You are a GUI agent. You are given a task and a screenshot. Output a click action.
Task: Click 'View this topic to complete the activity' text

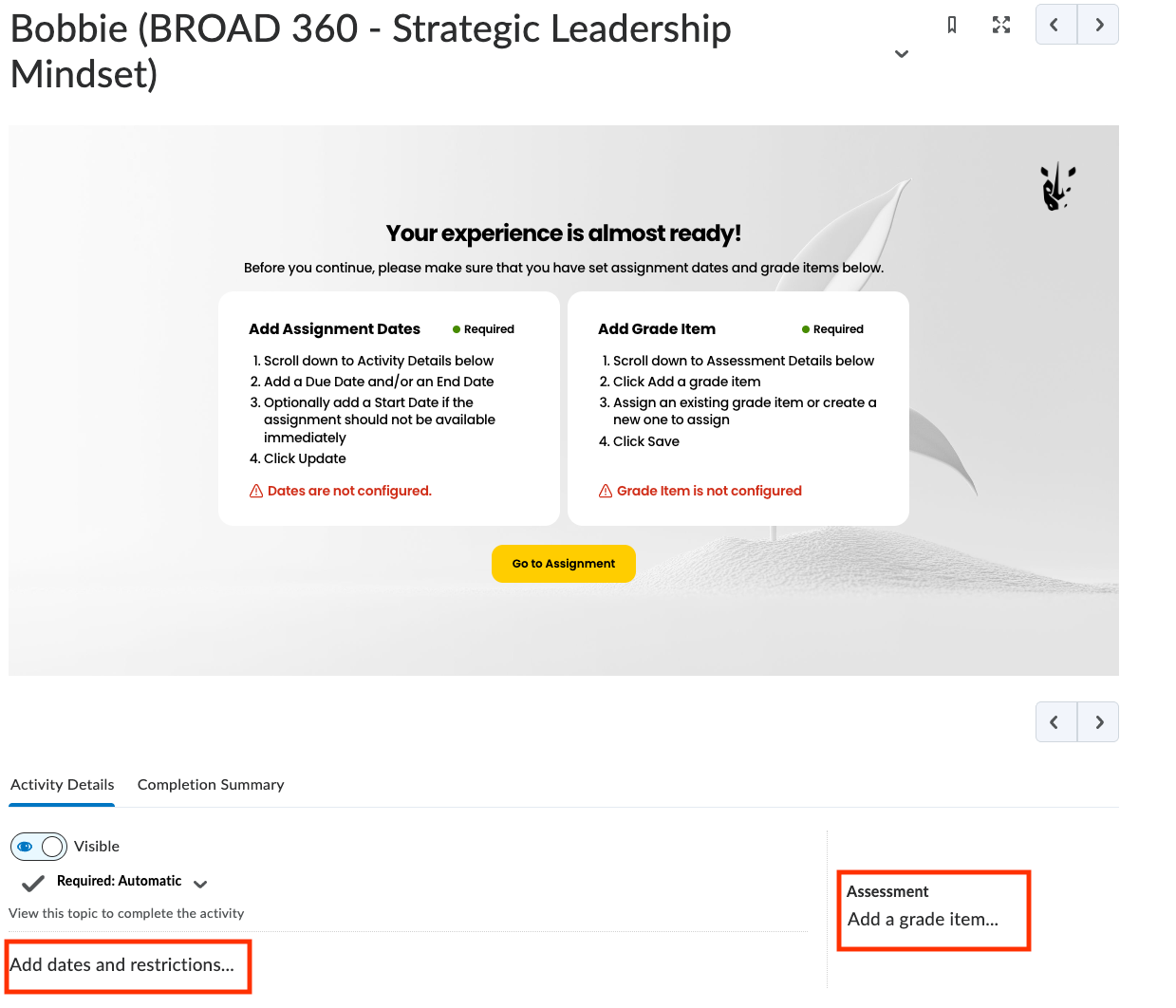126,914
